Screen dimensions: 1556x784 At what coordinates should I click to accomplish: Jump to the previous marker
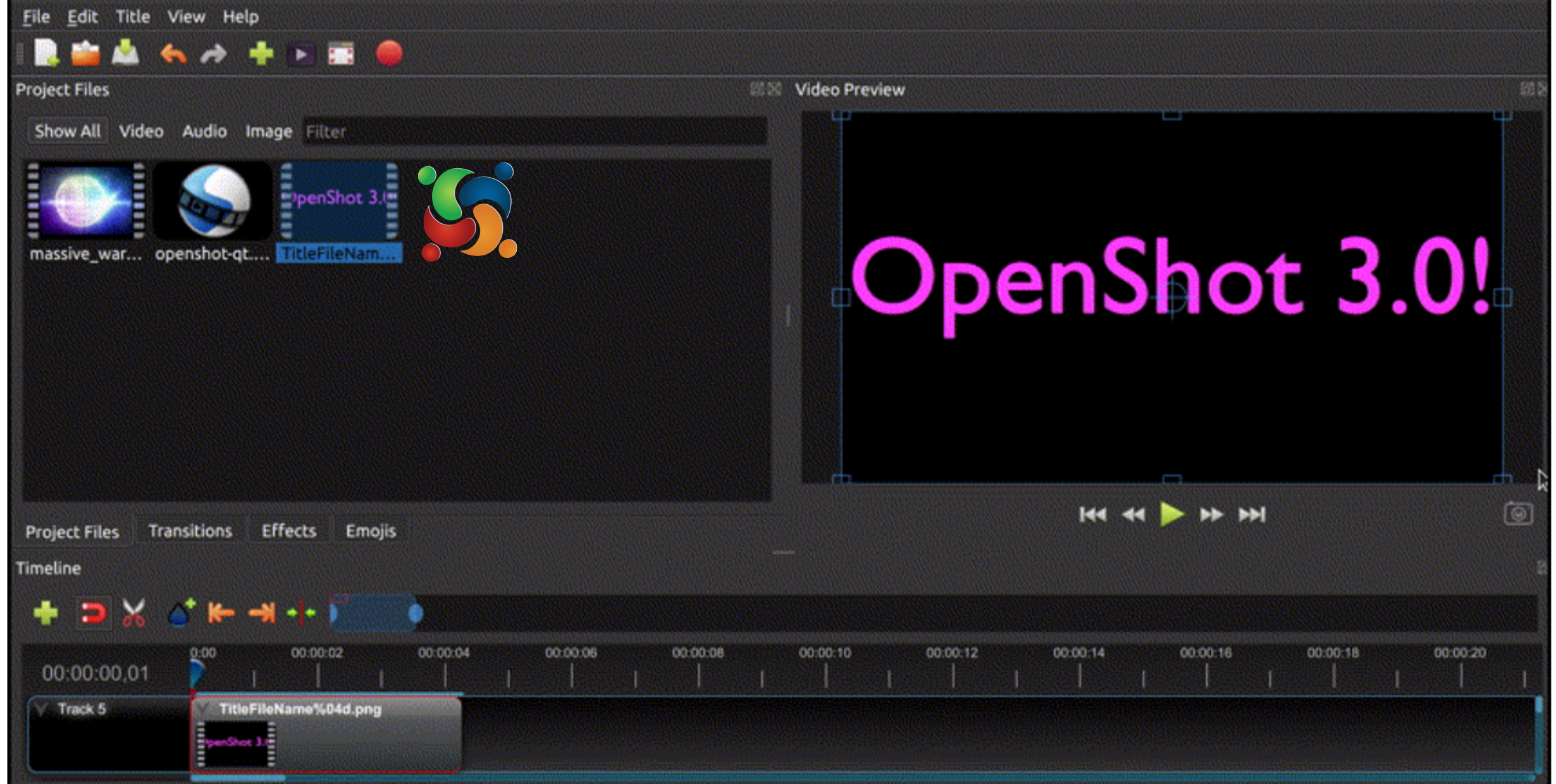[x=221, y=613]
